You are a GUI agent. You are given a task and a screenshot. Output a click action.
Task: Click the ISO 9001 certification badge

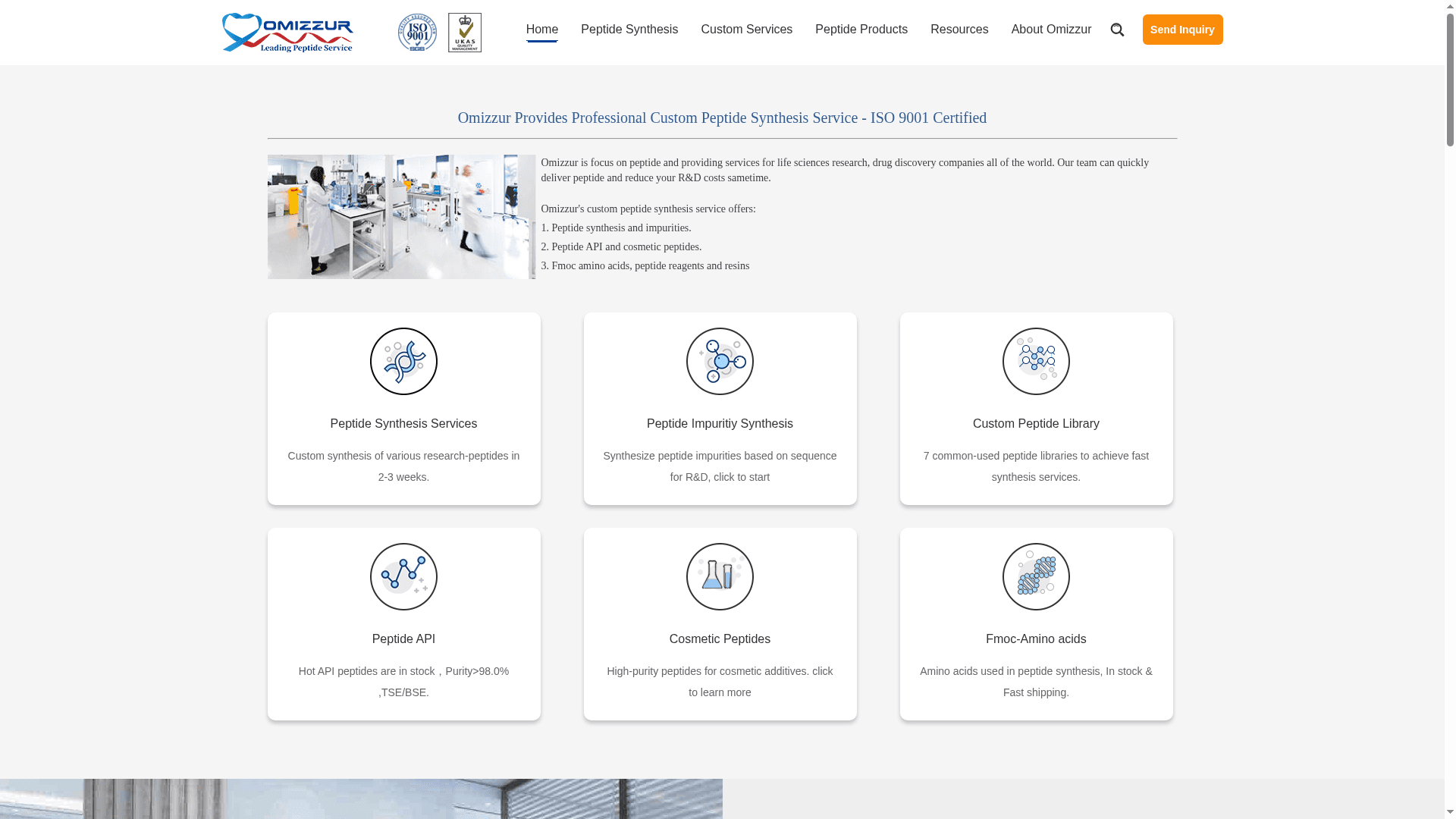point(416,32)
